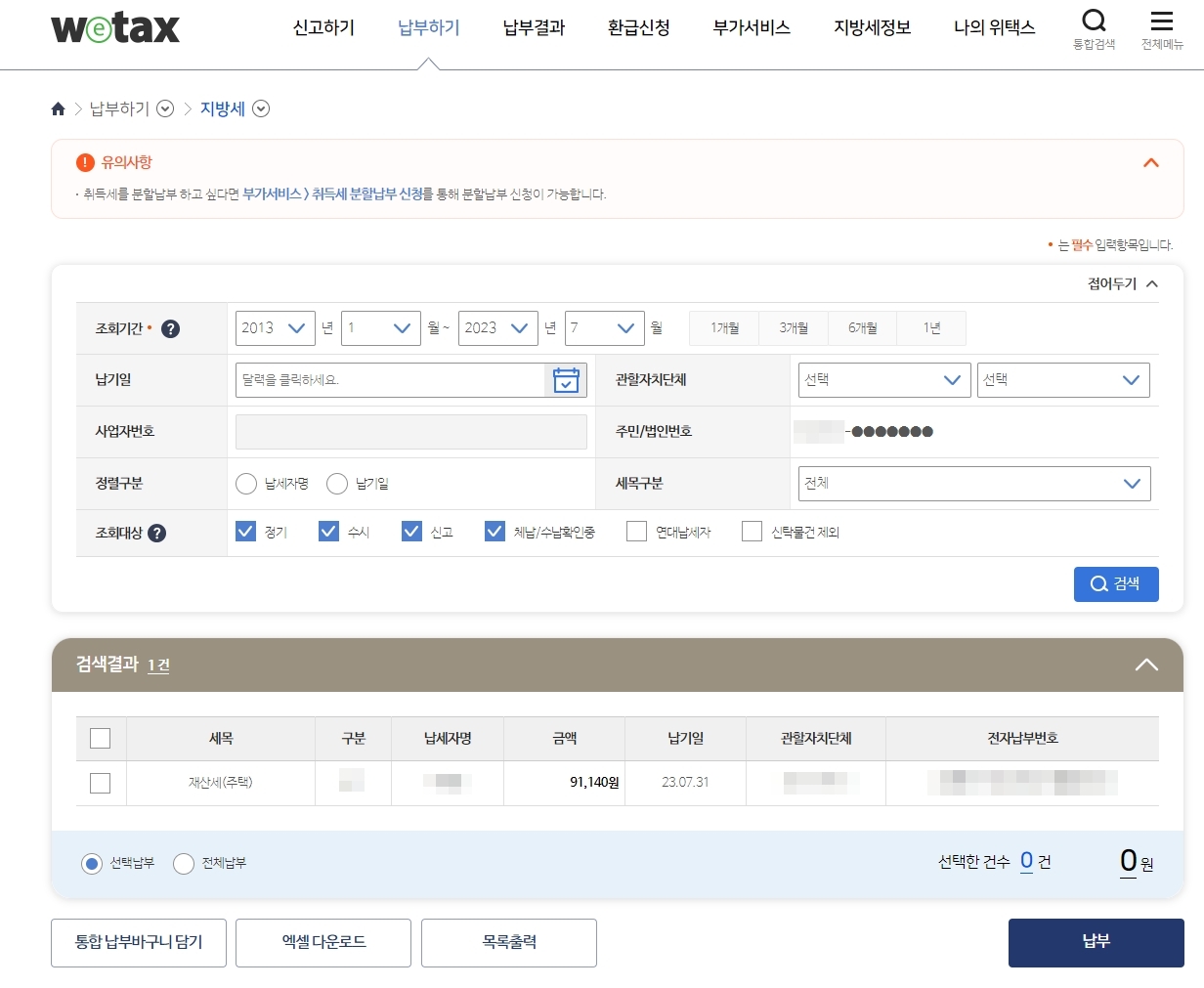Set period to 6개월
This screenshot has width=1204, height=988.
pos(863,328)
